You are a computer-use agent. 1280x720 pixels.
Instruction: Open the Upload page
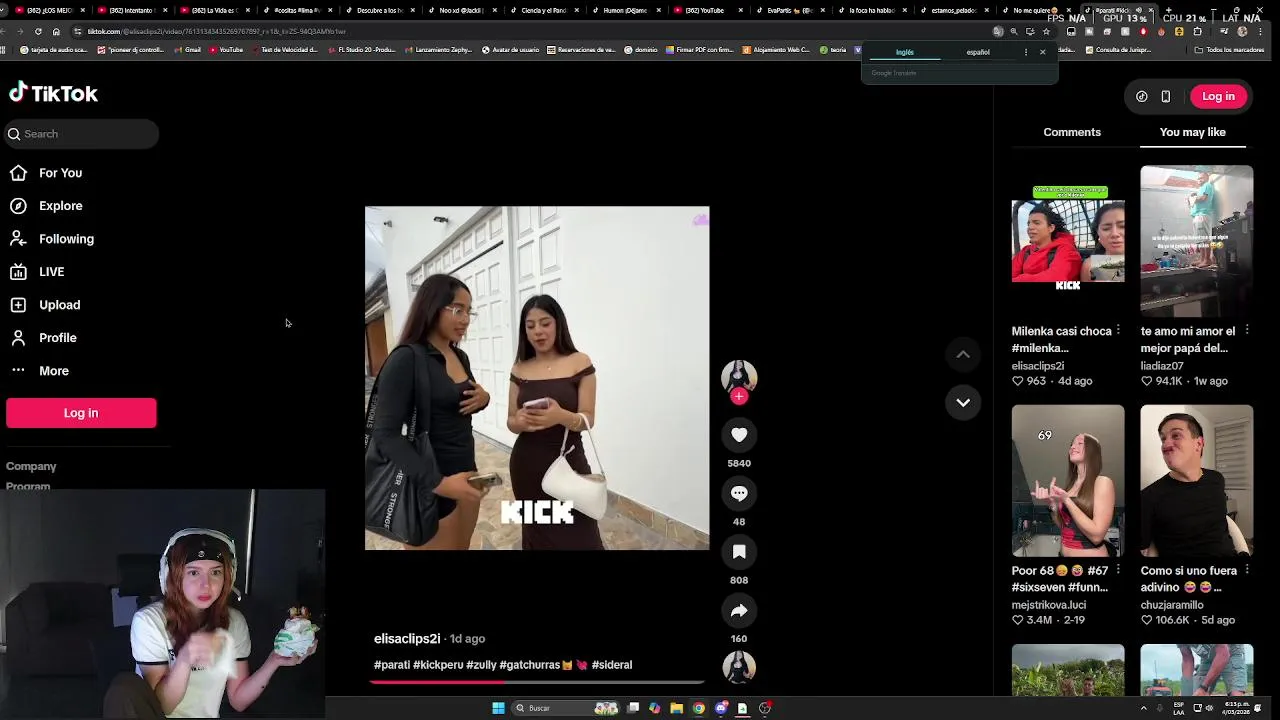click(x=59, y=305)
